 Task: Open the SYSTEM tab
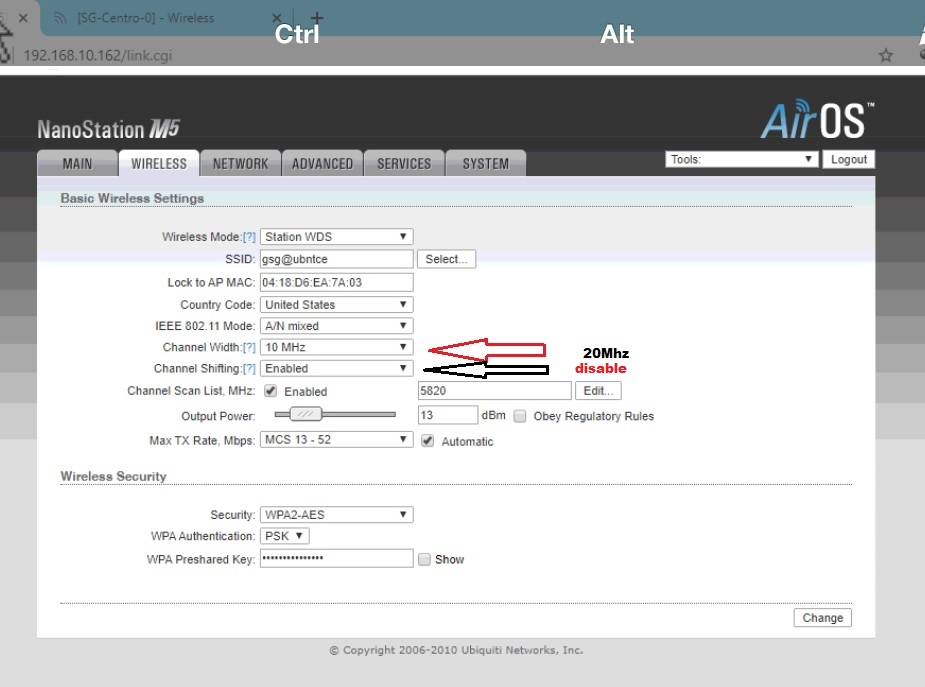tap(486, 163)
